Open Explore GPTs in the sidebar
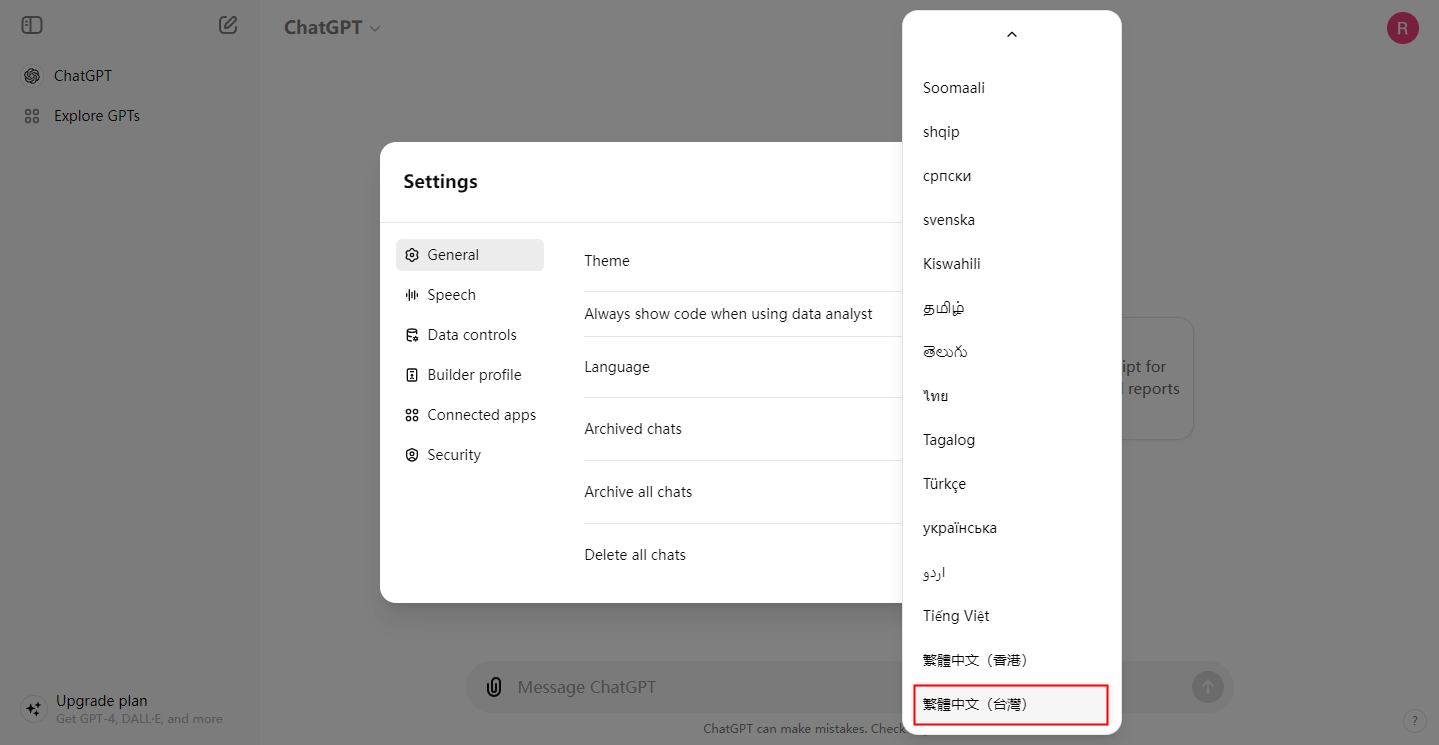This screenshot has width=1439, height=745. click(130, 116)
